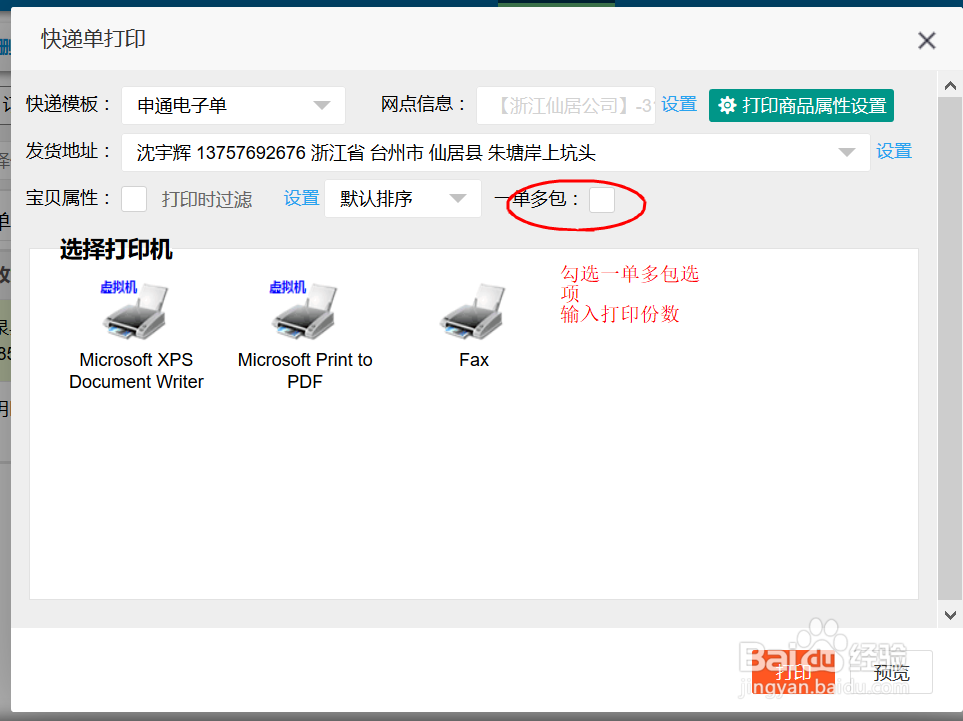Click the Microsoft XPS Document Writer label
The height and width of the screenshot is (721, 963).
click(x=136, y=370)
